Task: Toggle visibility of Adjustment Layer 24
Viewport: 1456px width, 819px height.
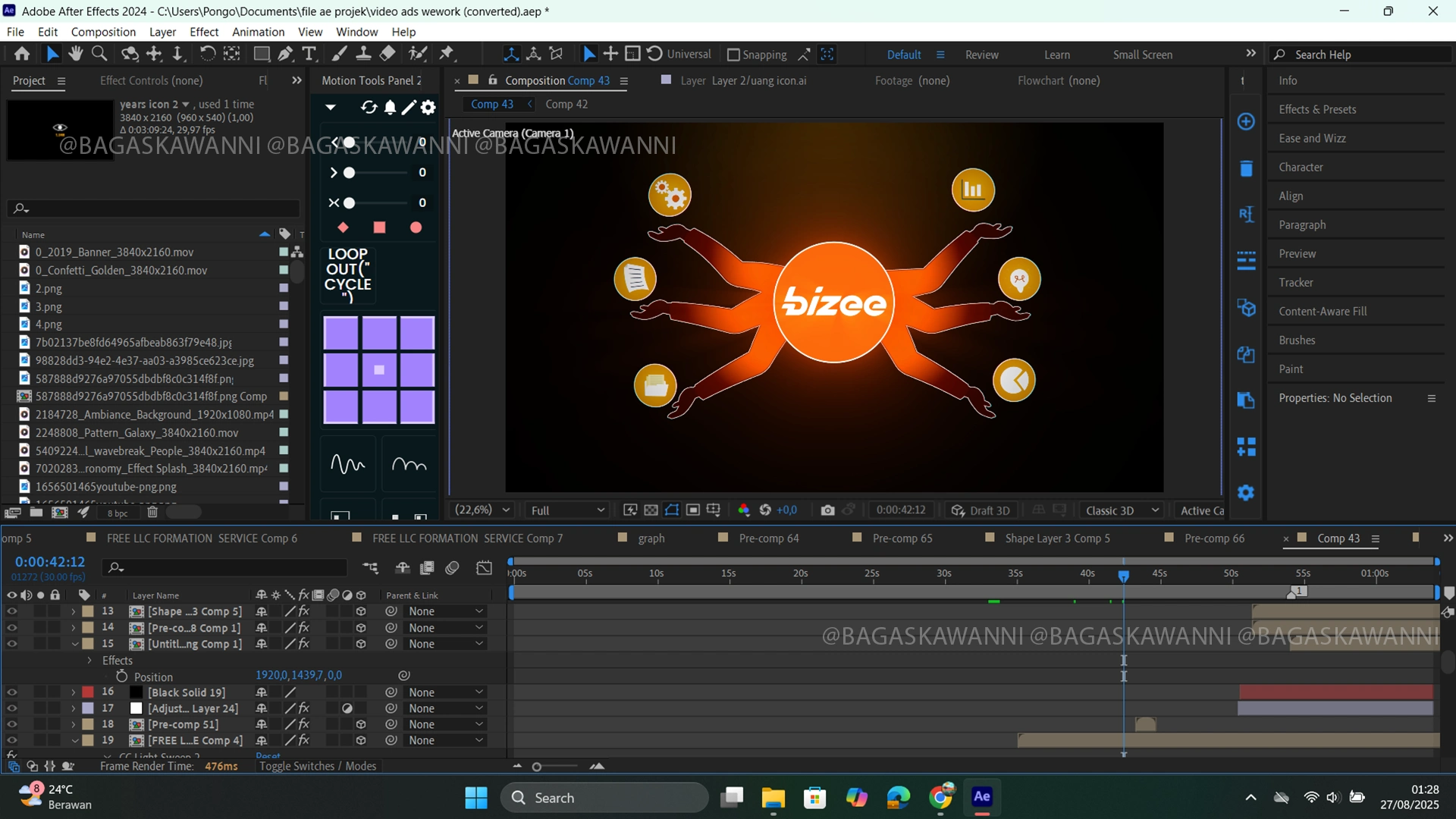Action: tap(11, 708)
